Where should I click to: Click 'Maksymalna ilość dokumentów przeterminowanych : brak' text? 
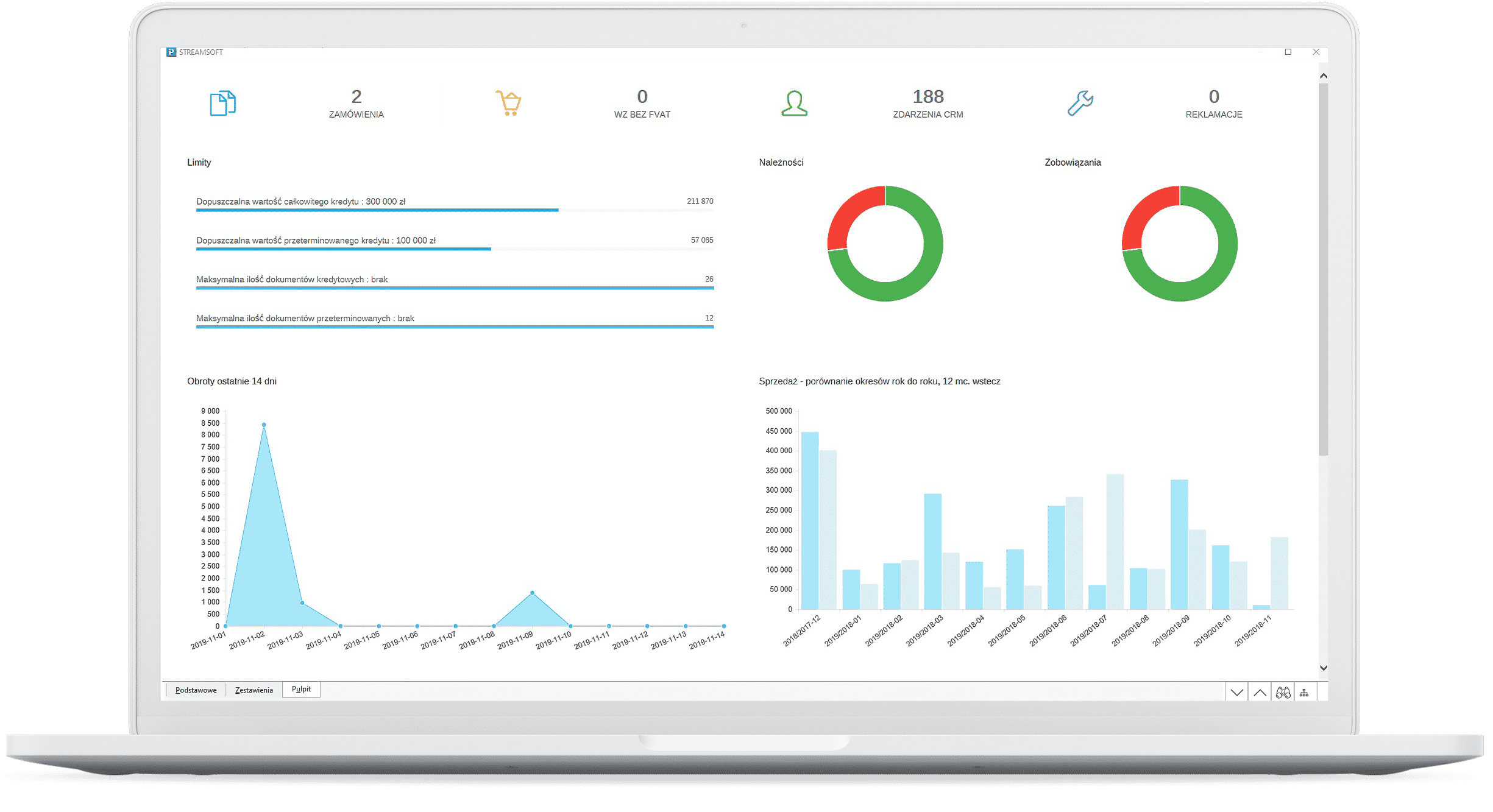305,319
